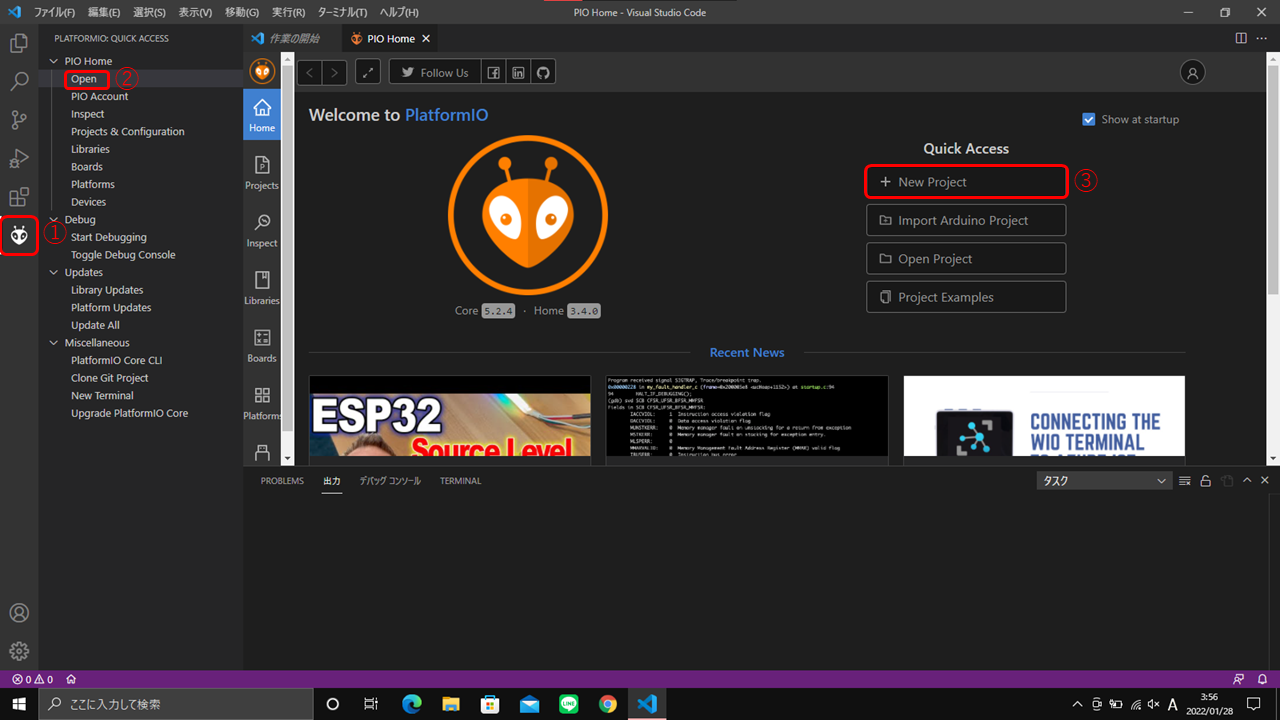
Task: Open the Search view in activity bar
Action: point(19,82)
